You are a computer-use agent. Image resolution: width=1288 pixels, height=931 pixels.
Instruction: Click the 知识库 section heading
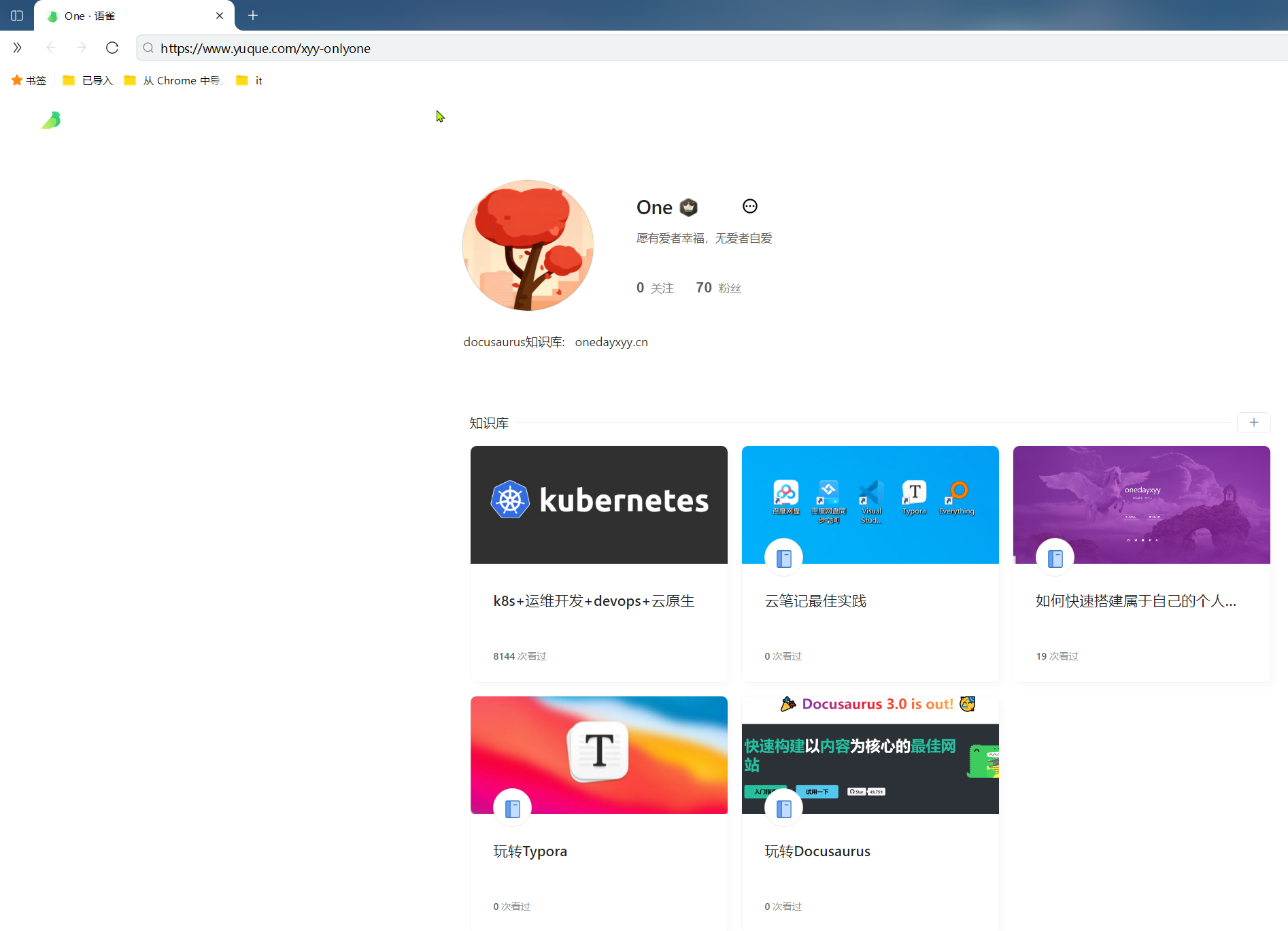[489, 423]
